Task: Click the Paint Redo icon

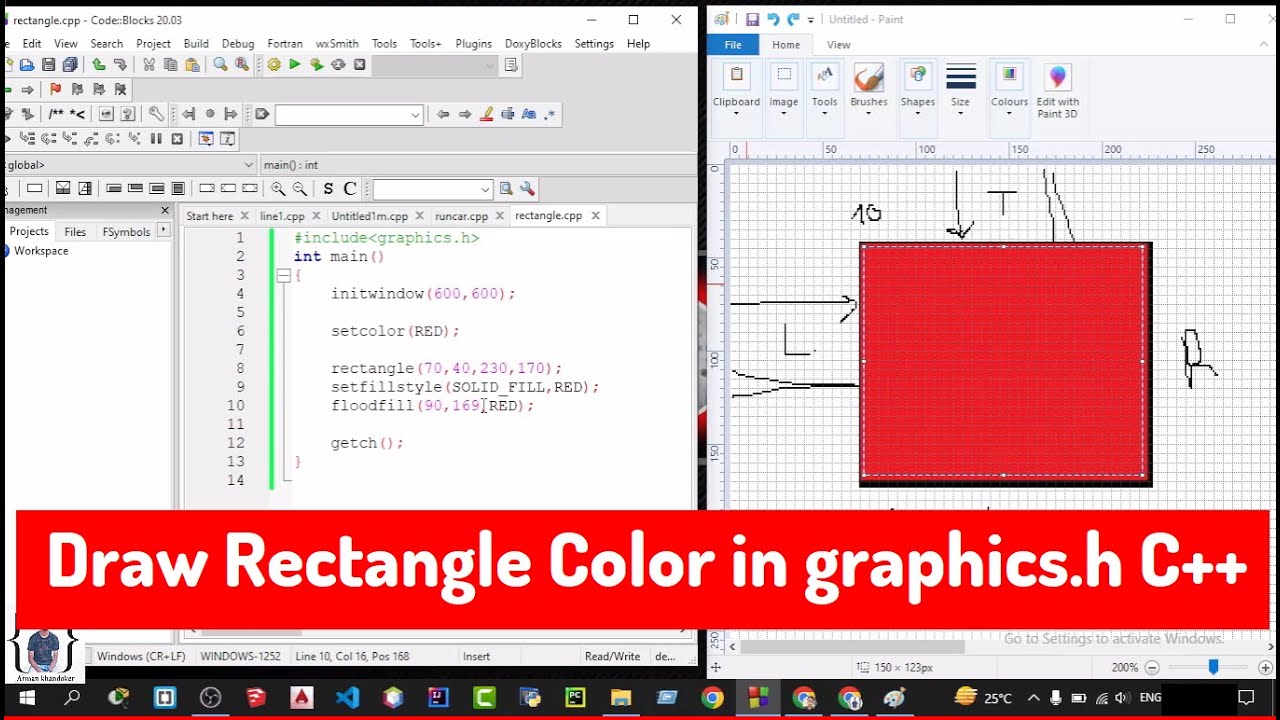Action: (793, 19)
